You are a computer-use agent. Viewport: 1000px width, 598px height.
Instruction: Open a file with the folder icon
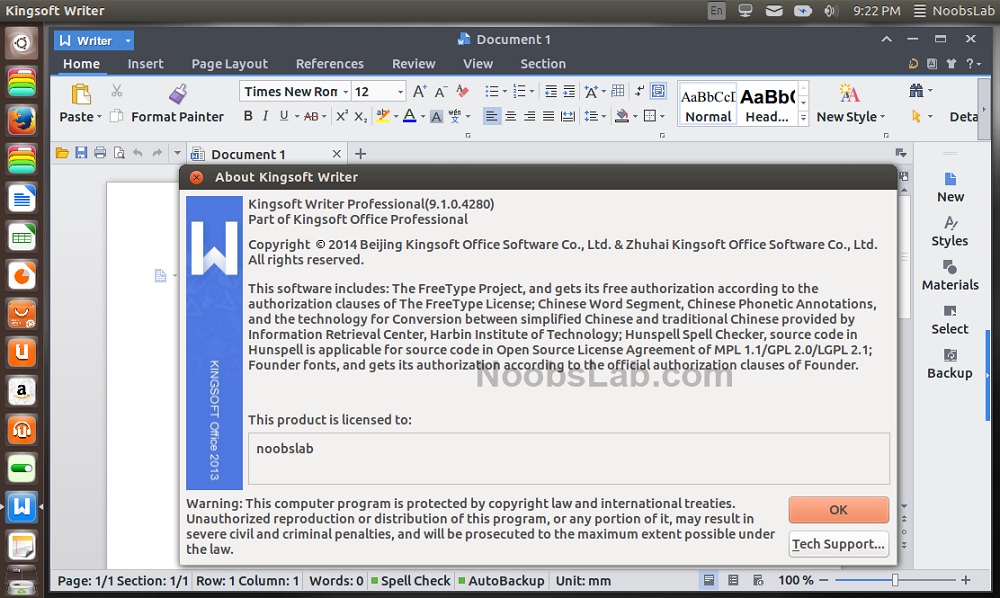point(62,153)
